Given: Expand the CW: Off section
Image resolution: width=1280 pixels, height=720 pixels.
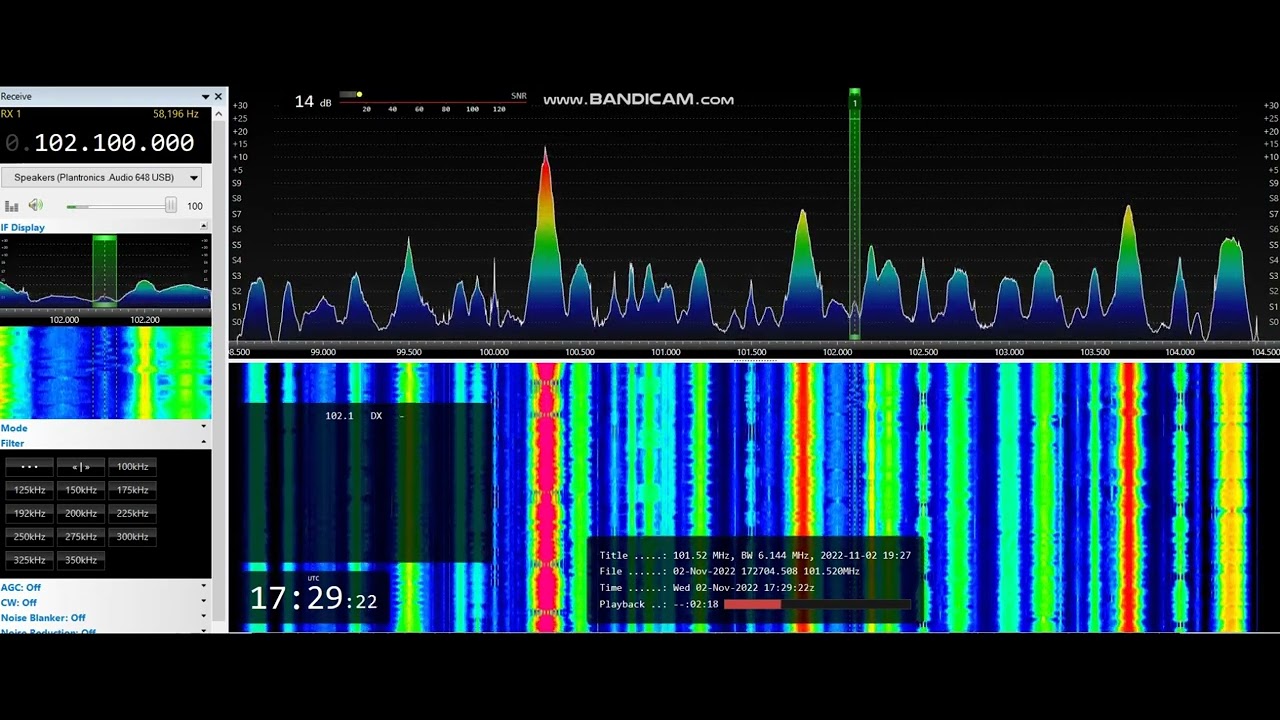Looking at the screenshot, I should (x=204, y=602).
